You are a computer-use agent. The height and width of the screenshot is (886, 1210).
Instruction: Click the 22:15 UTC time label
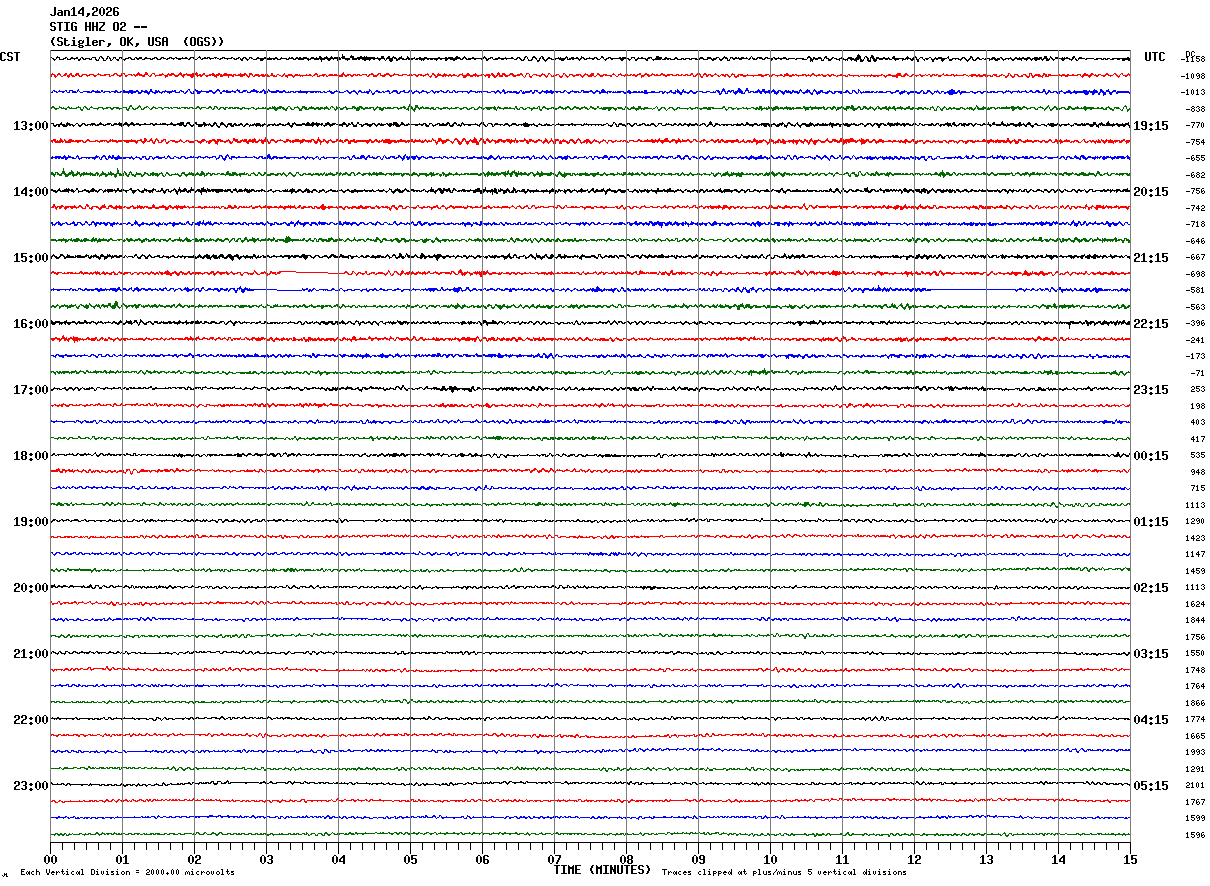tap(1150, 324)
